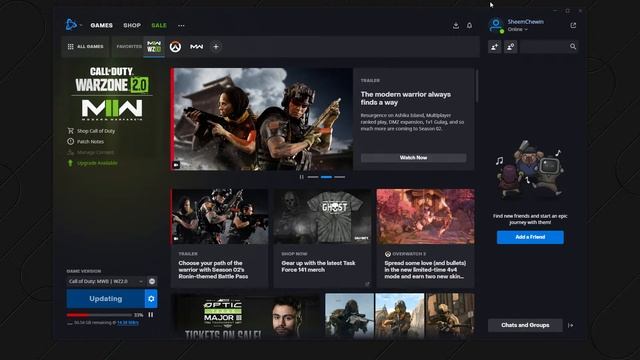Add a game to favorites with plus icon
This screenshot has height=360, width=640.
click(x=216, y=47)
